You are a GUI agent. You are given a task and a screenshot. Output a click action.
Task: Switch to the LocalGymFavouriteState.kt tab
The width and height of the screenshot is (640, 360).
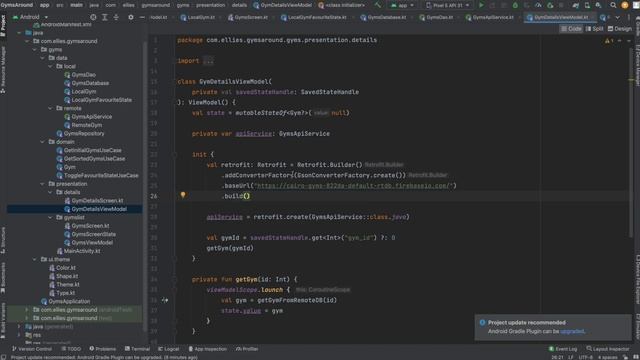click(x=314, y=18)
